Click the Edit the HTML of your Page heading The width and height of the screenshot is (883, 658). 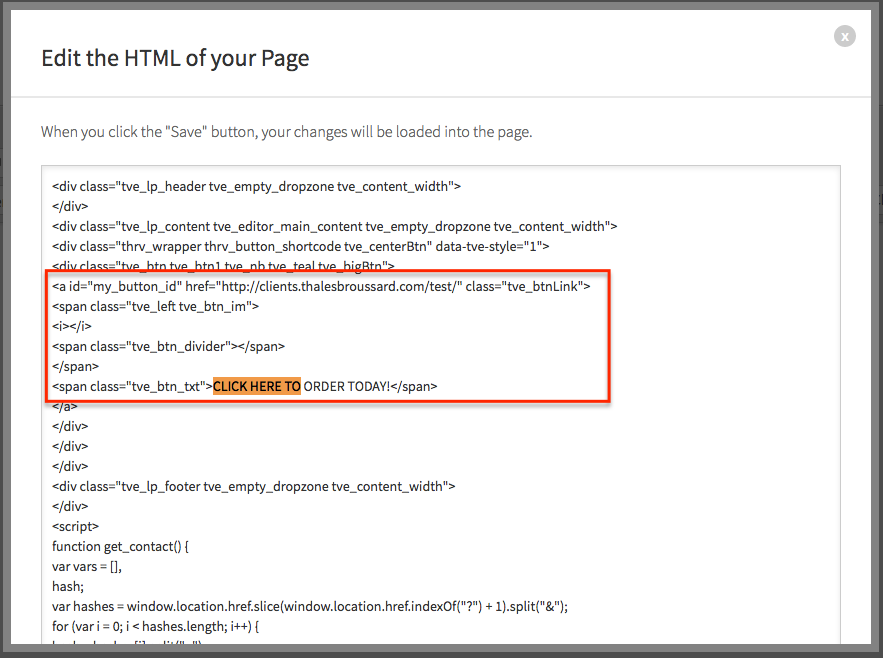point(175,59)
